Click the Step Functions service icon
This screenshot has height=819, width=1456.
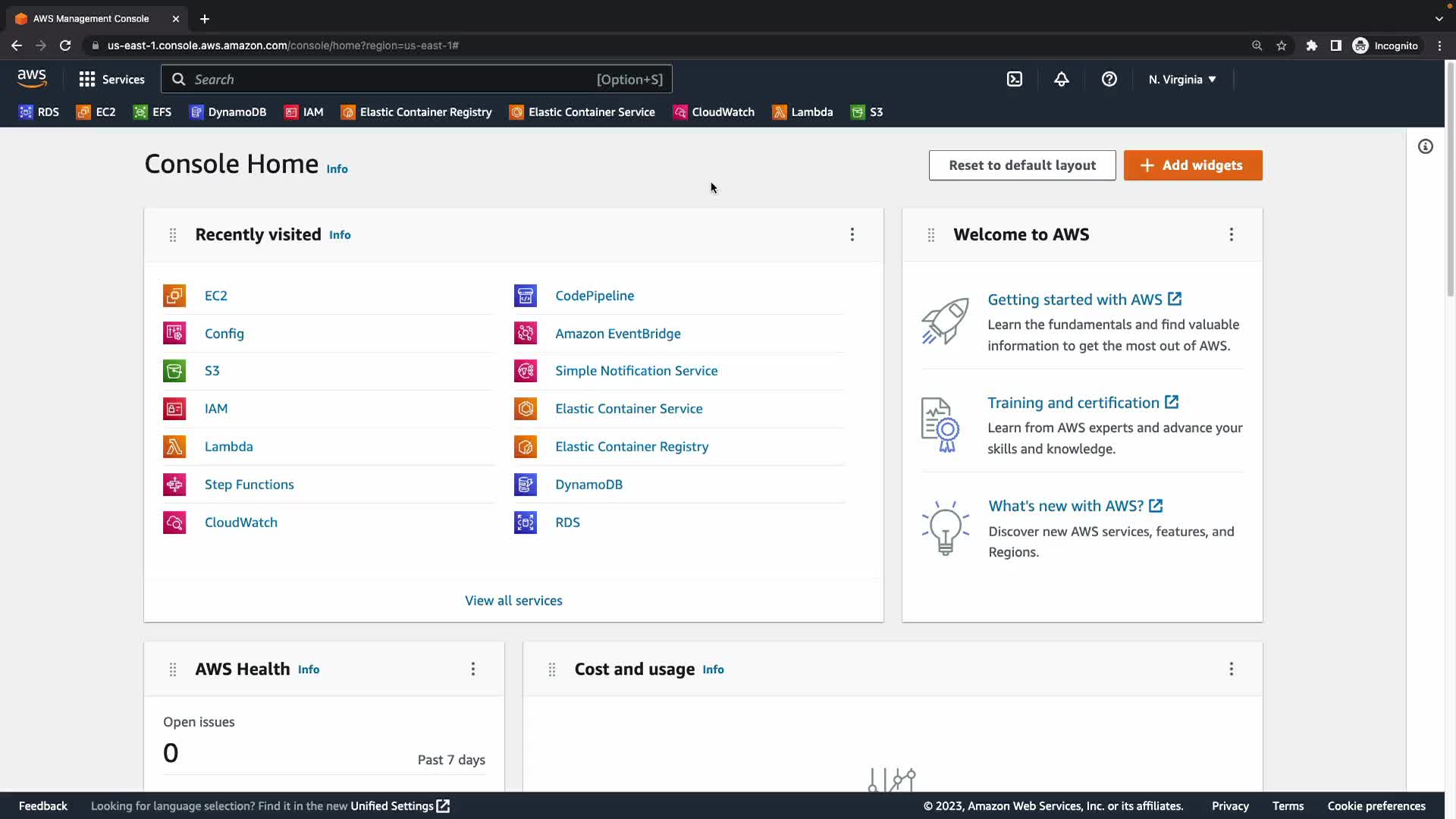click(x=174, y=485)
